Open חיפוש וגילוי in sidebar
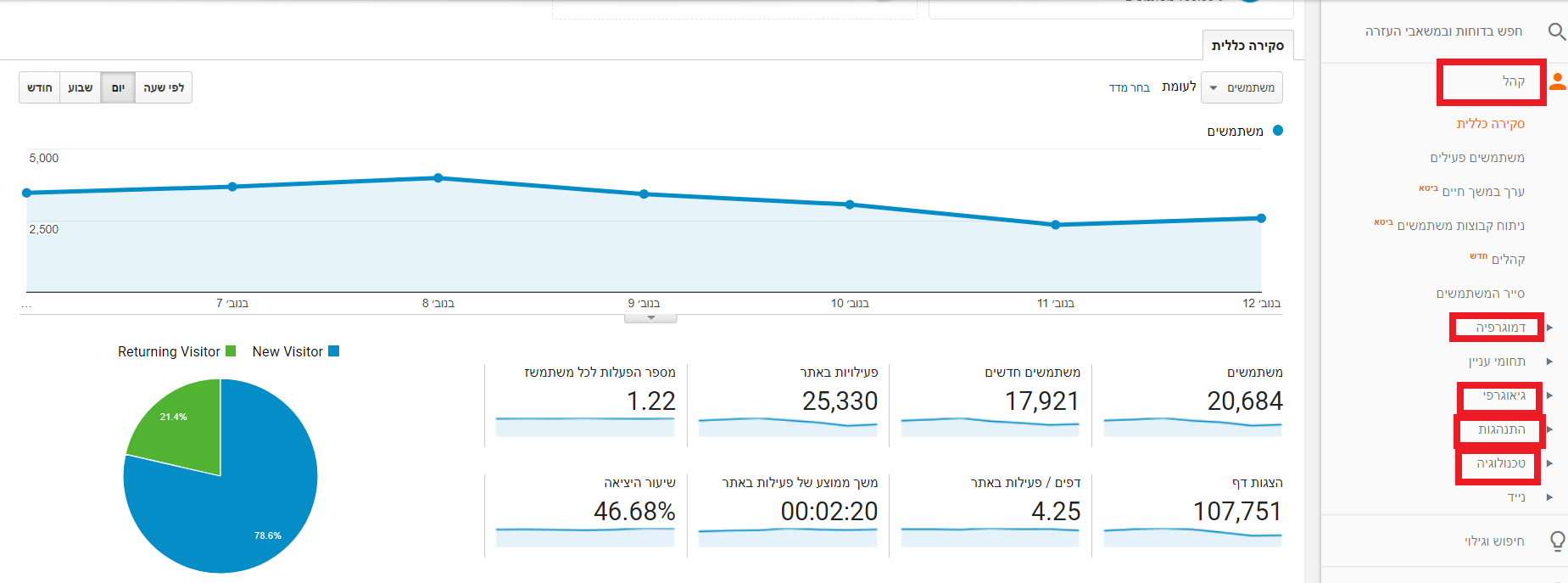This screenshot has width=1568, height=583. tap(1494, 541)
